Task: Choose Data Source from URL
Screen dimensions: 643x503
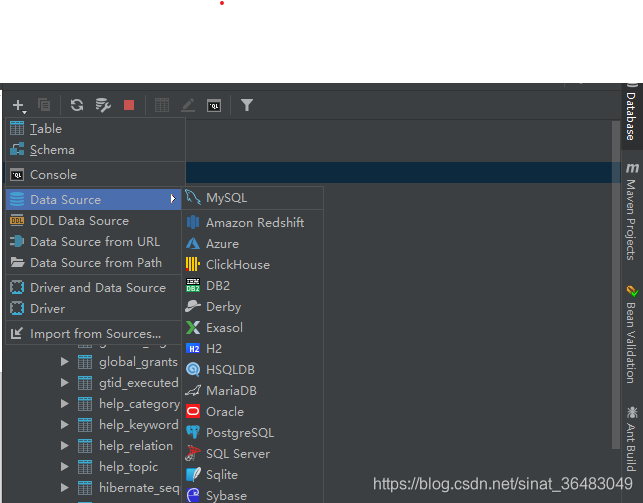Action: [x=93, y=242]
